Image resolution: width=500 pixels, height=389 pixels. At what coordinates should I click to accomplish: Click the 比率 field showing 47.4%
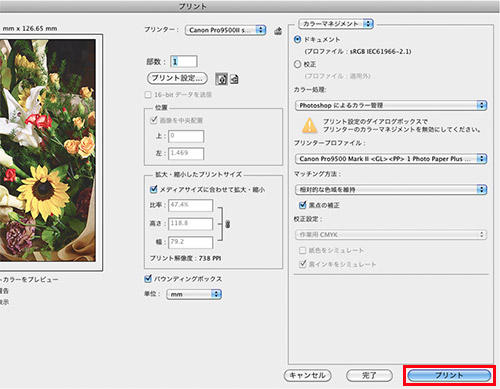[190, 205]
